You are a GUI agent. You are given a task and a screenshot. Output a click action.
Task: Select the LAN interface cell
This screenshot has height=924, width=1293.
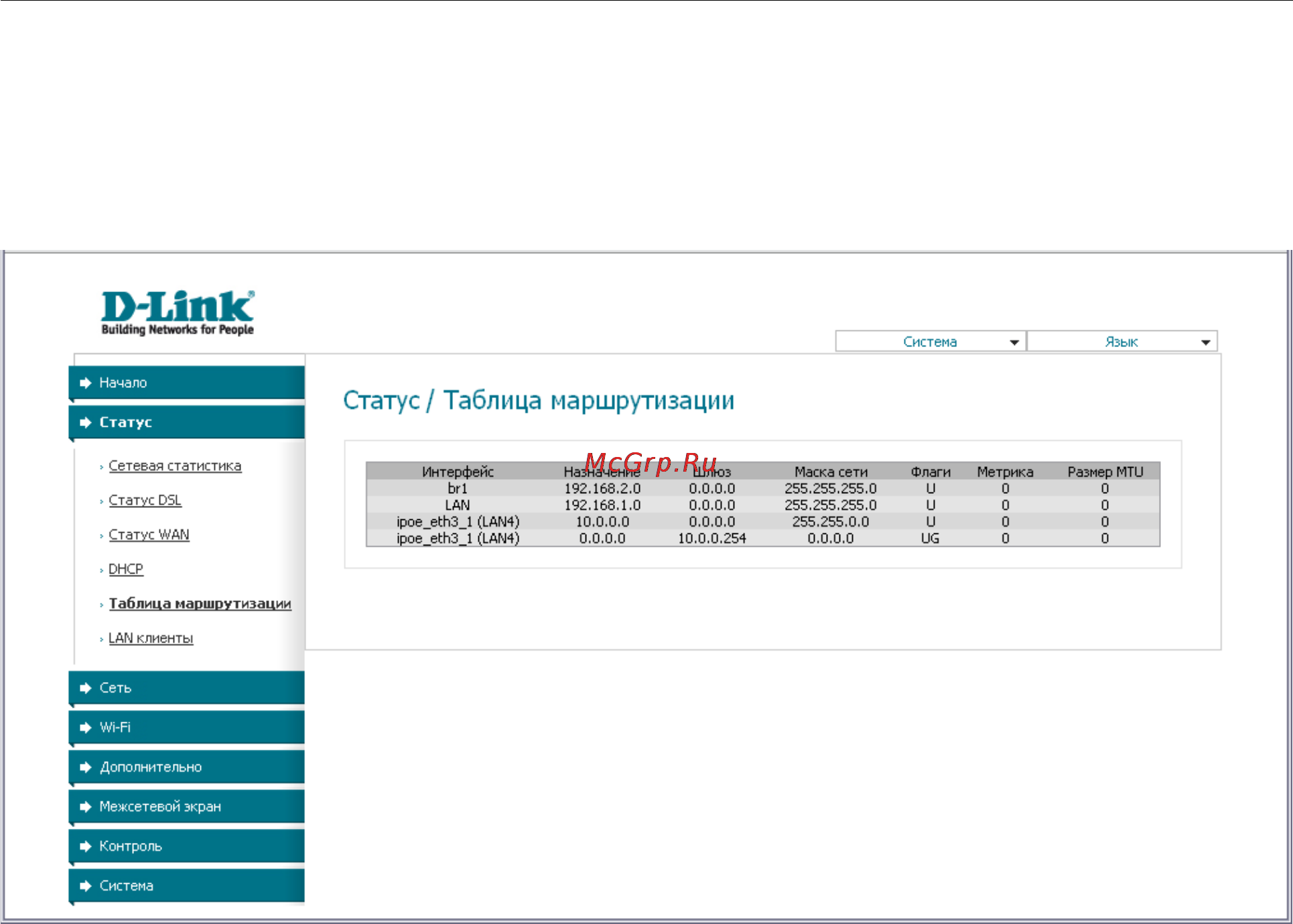458,505
